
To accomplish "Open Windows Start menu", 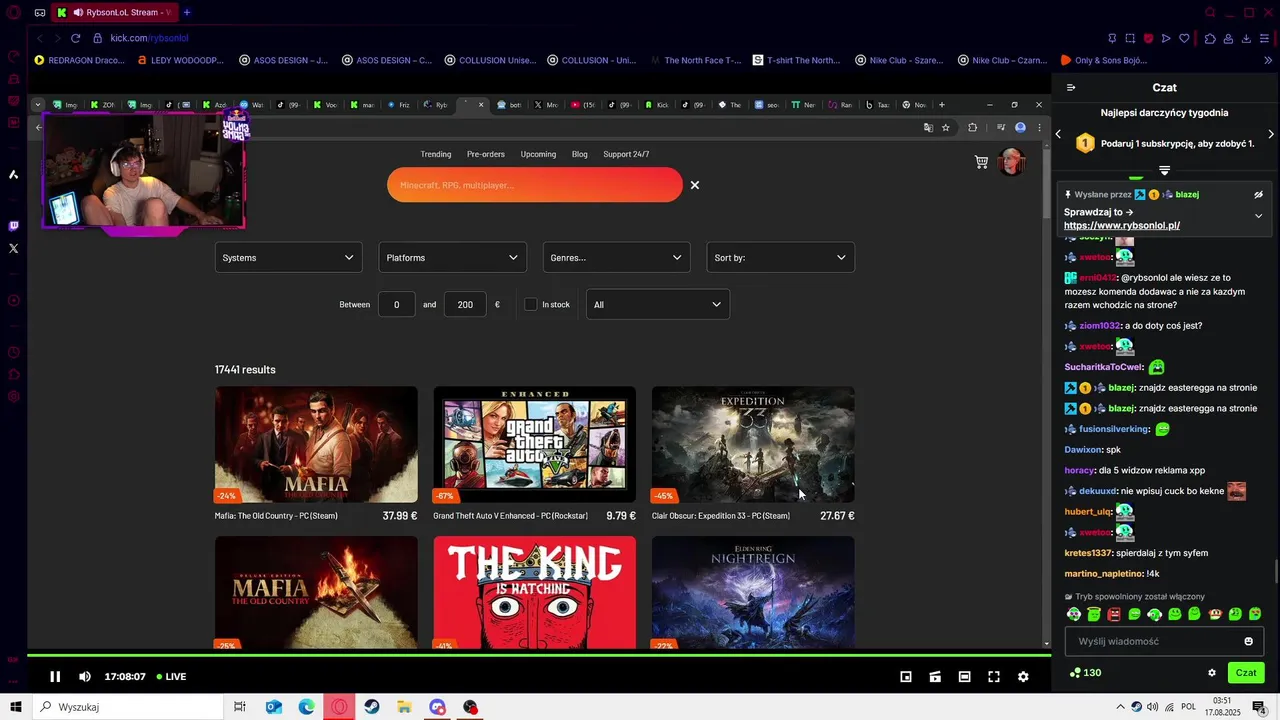I will point(15,707).
